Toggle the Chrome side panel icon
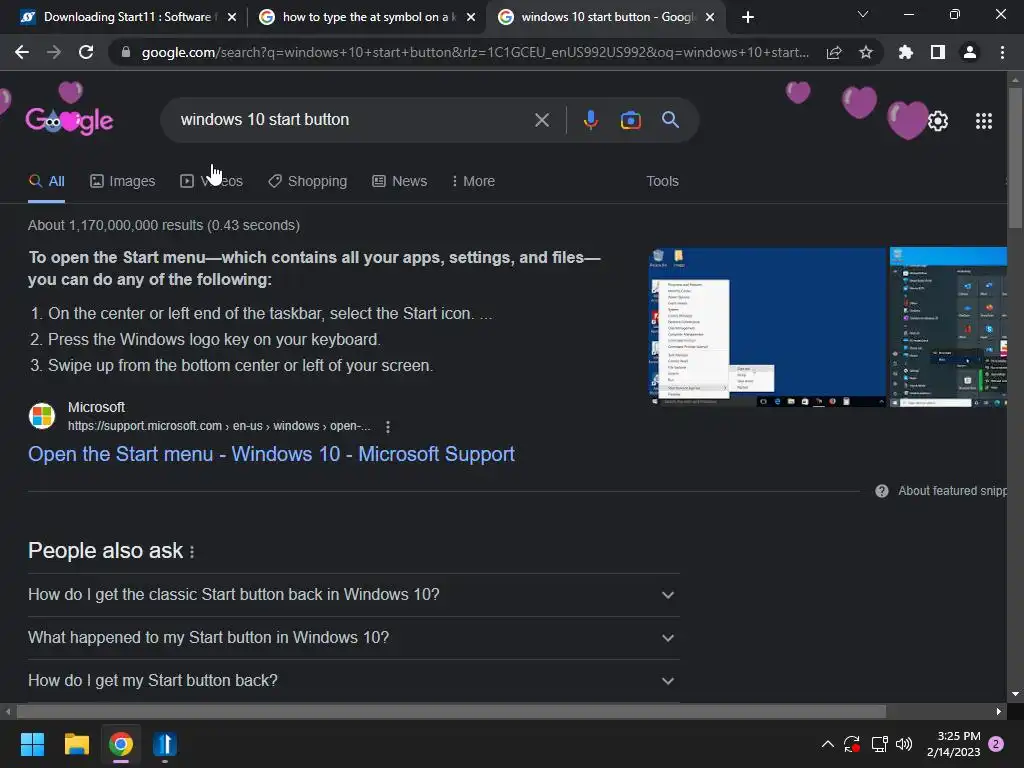1024x768 pixels. (938, 52)
